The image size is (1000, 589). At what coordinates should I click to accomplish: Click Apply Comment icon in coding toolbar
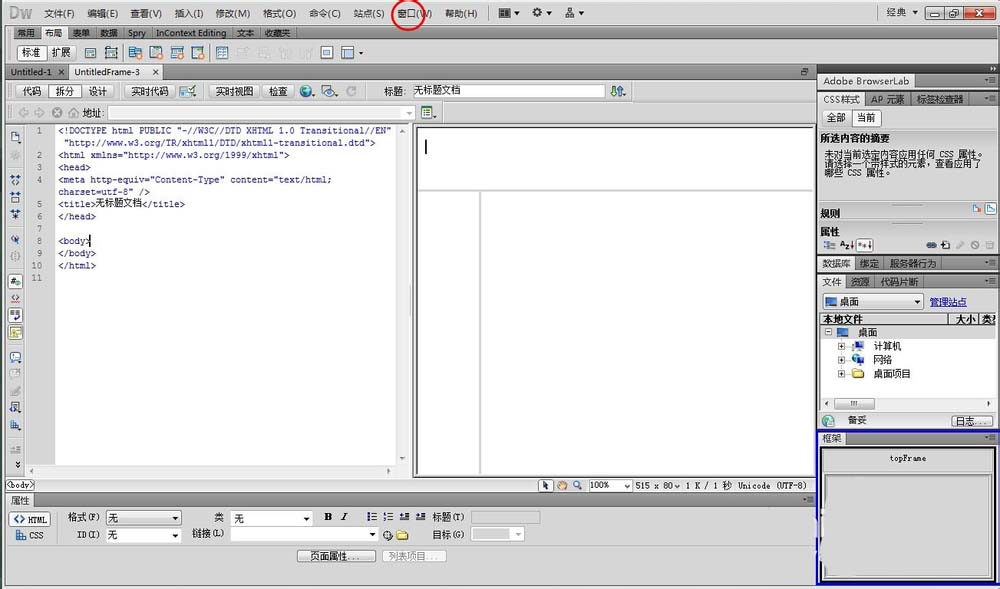pyautogui.click(x=15, y=358)
